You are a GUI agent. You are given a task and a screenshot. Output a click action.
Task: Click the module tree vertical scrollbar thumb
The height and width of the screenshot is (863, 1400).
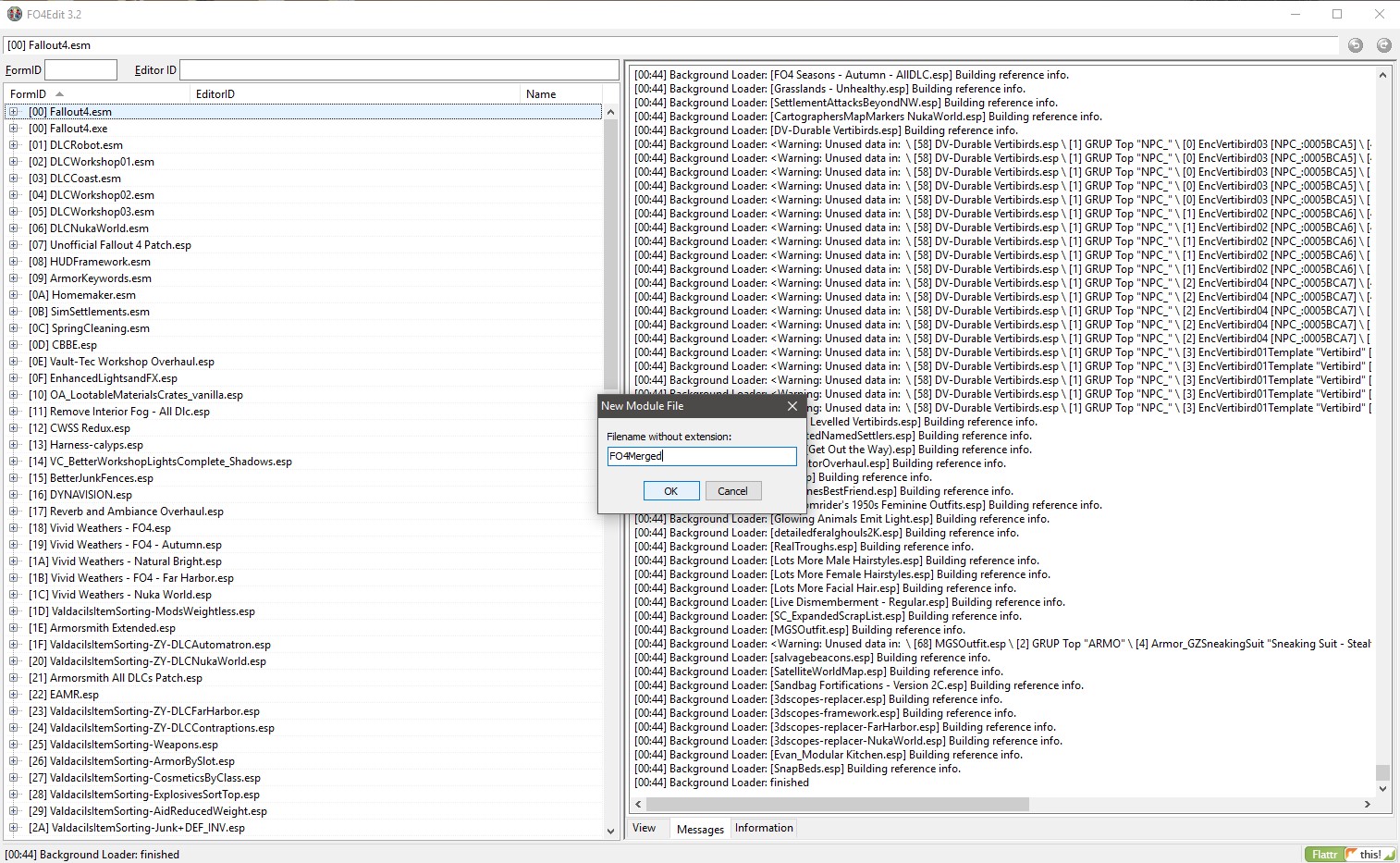point(610,254)
